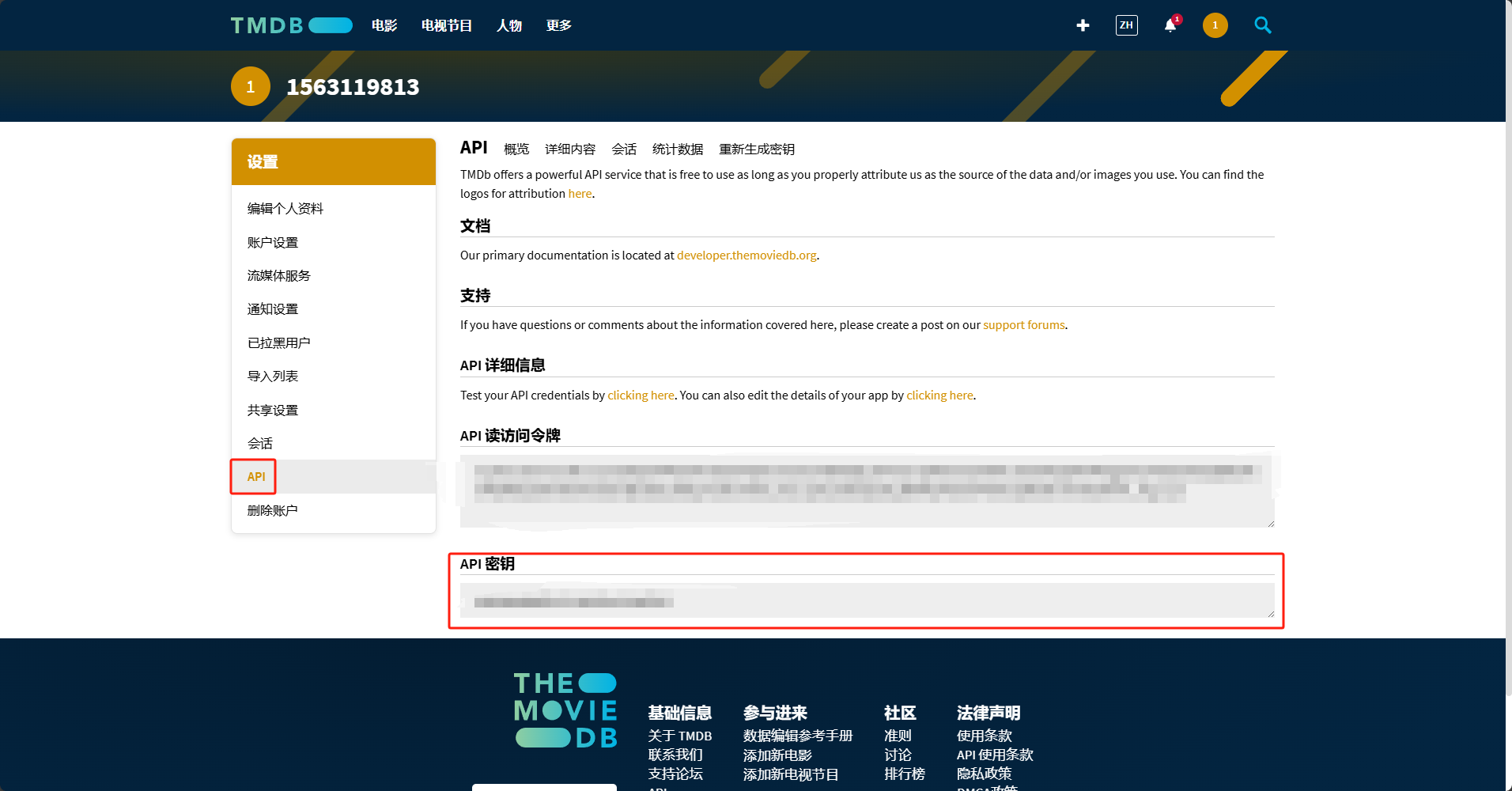Open the notifications bell icon
This screenshot has height=791, width=1512.
pyautogui.click(x=1170, y=25)
